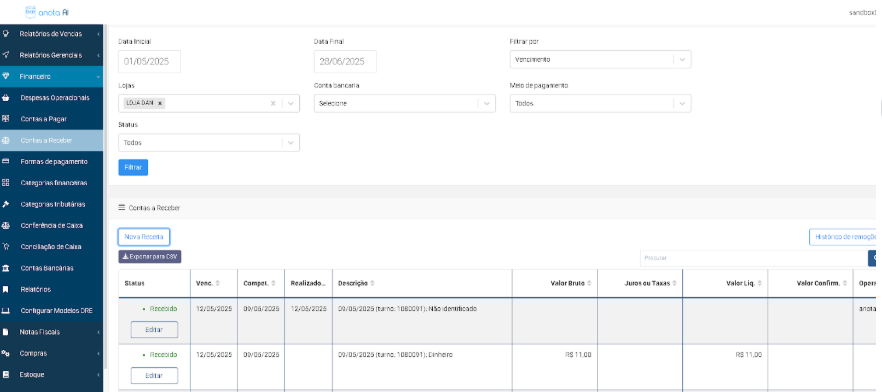Click the Conferência de Caixa scale icon

click(x=6, y=226)
